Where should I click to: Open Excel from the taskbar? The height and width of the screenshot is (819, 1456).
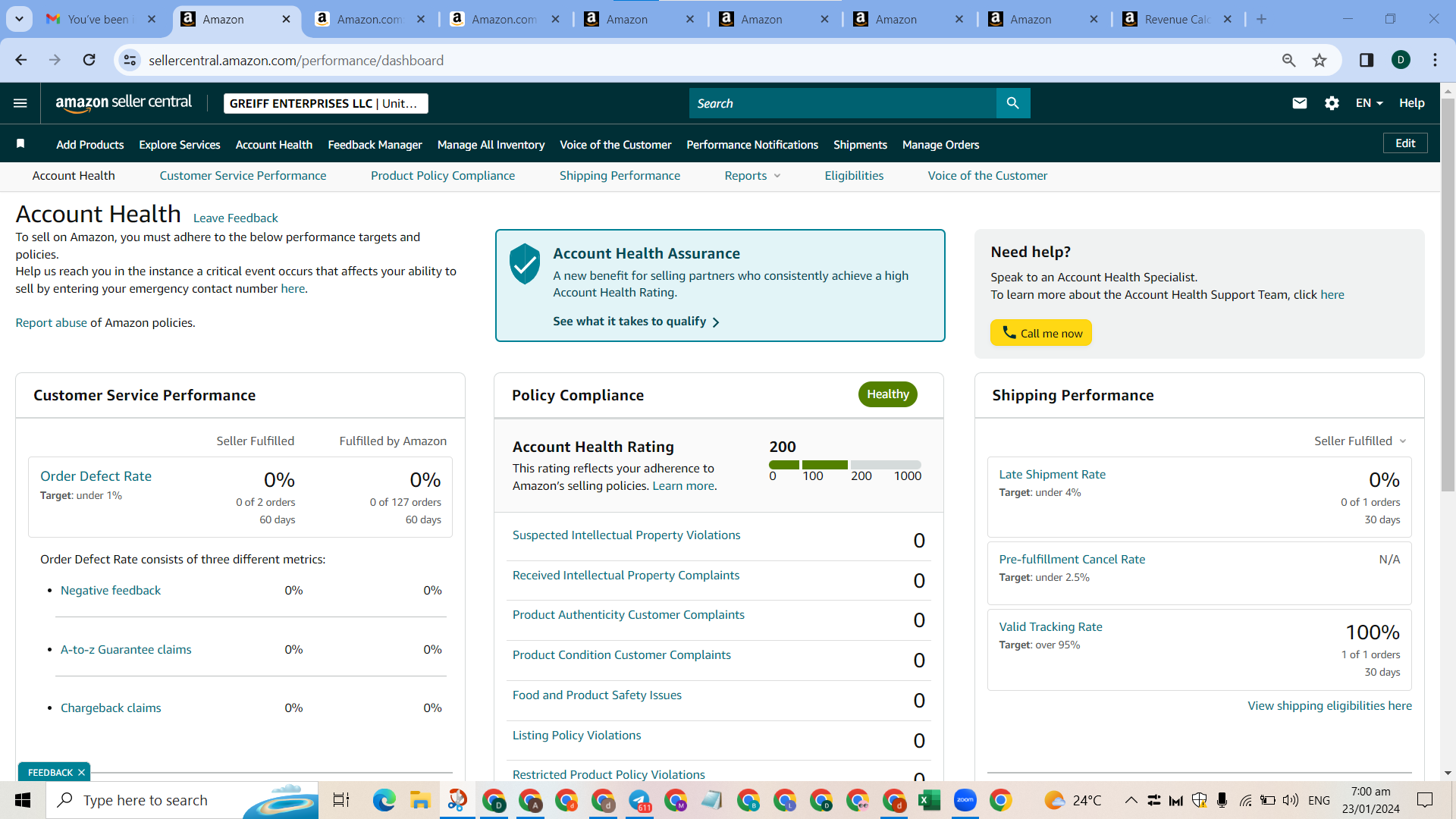[929, 800]
